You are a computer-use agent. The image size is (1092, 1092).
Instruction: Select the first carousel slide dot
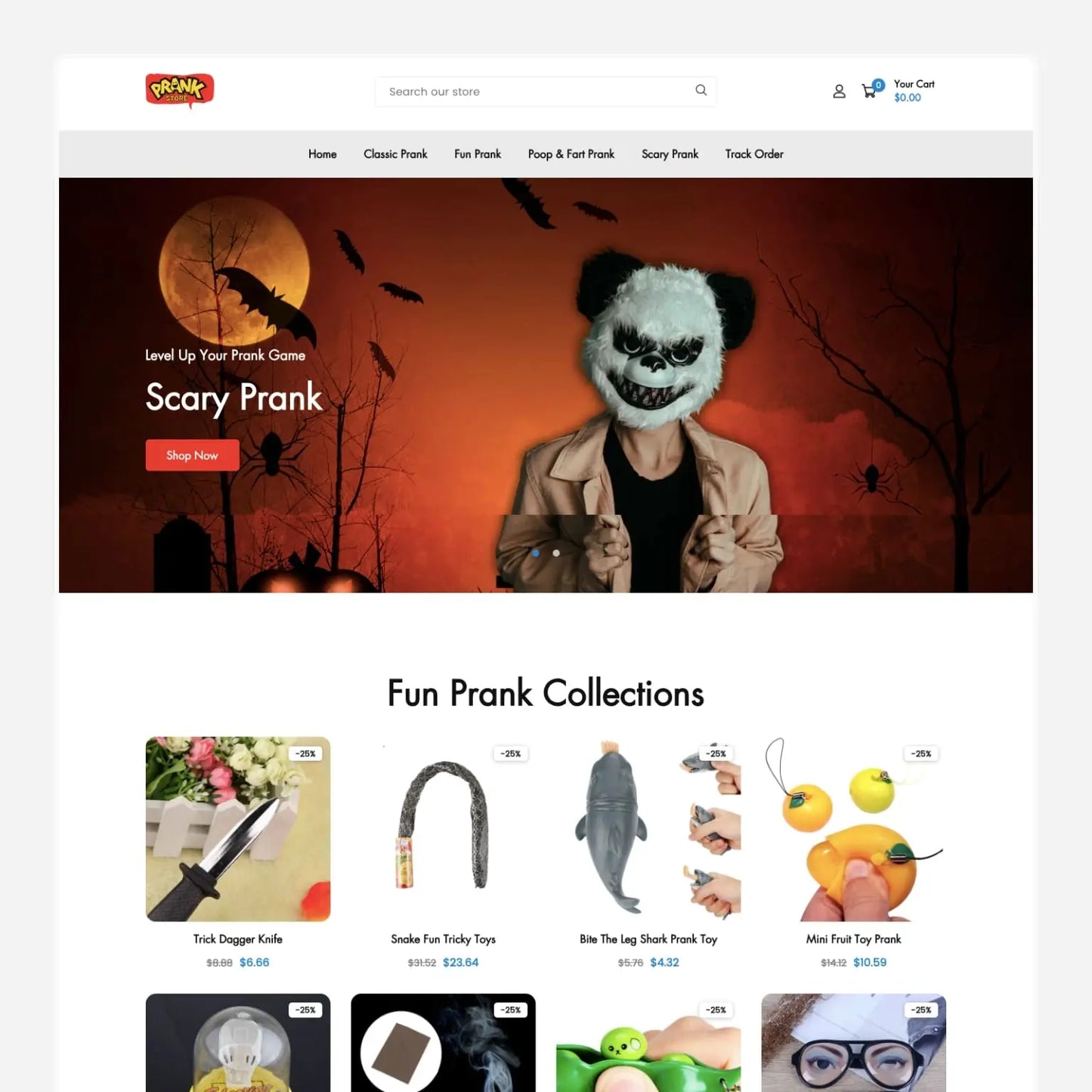coord(536,553)
